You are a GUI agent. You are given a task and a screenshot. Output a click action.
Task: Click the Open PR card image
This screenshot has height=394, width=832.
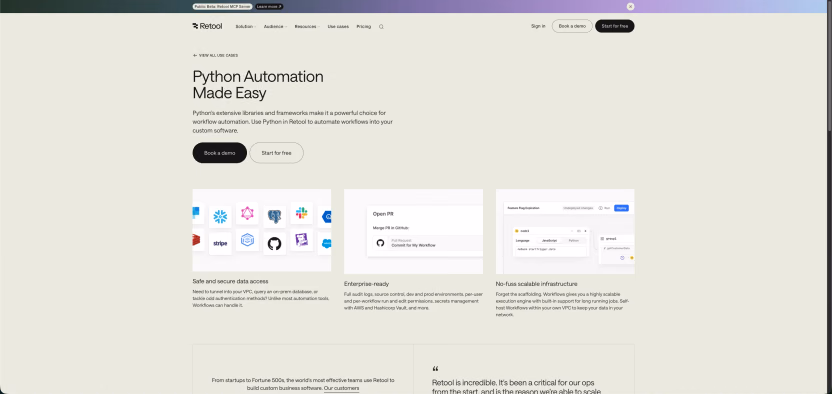point(413,231)
